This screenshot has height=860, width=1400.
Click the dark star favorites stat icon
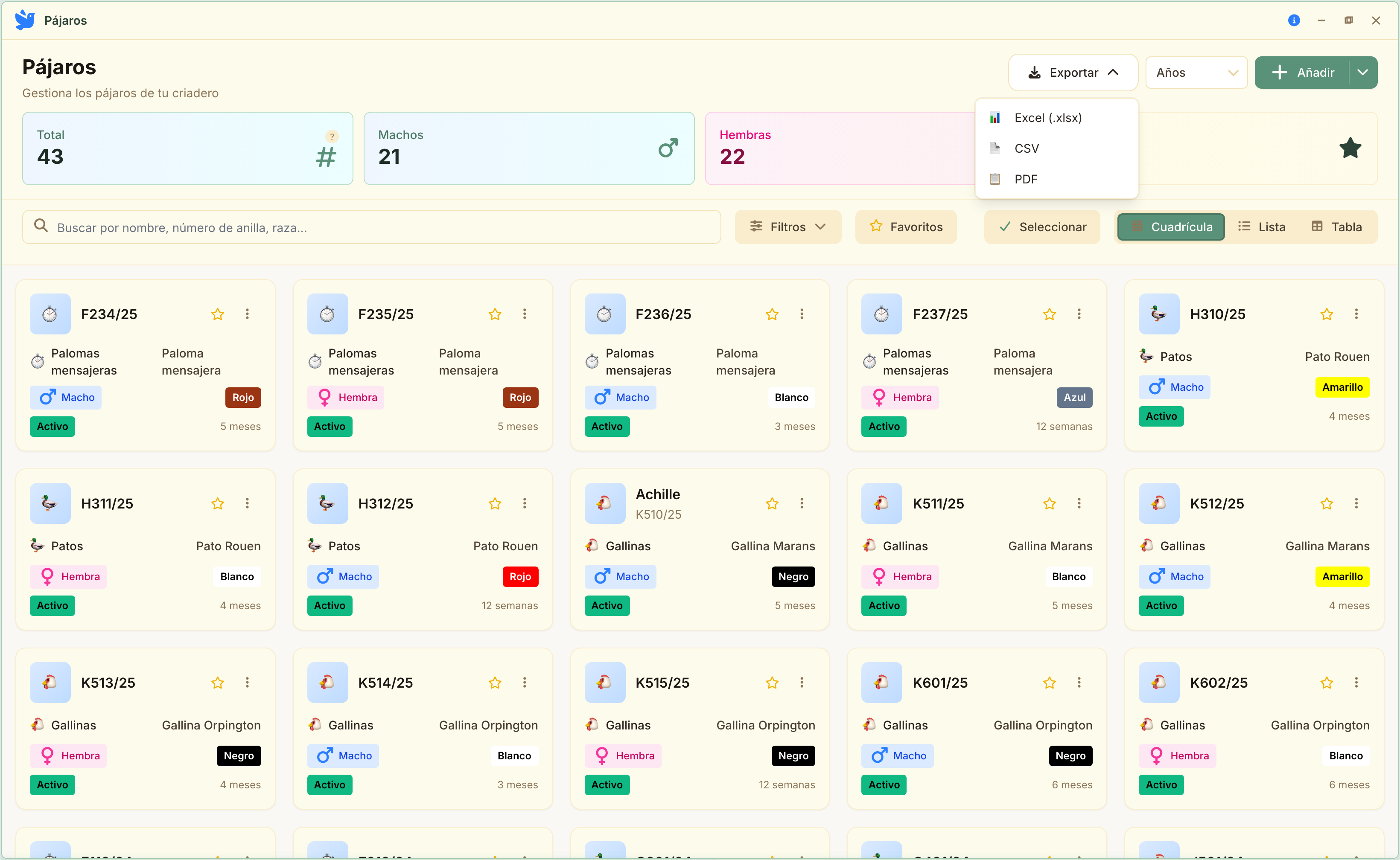(1350, 148)
